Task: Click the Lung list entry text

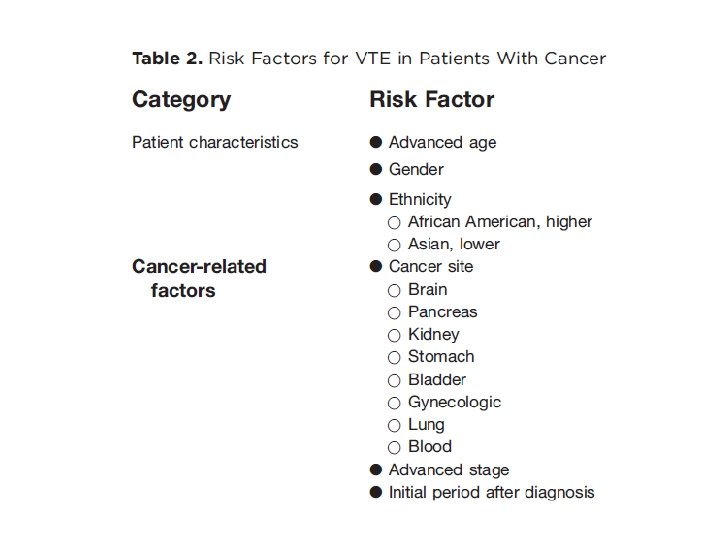Action: 427,424
